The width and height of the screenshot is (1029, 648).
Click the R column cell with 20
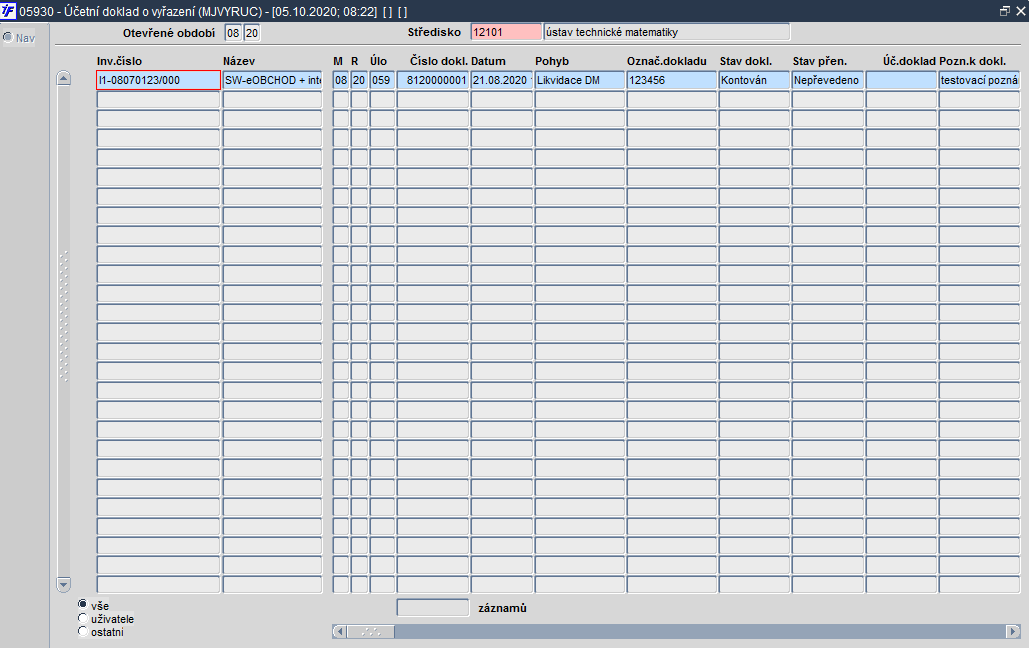359,80
